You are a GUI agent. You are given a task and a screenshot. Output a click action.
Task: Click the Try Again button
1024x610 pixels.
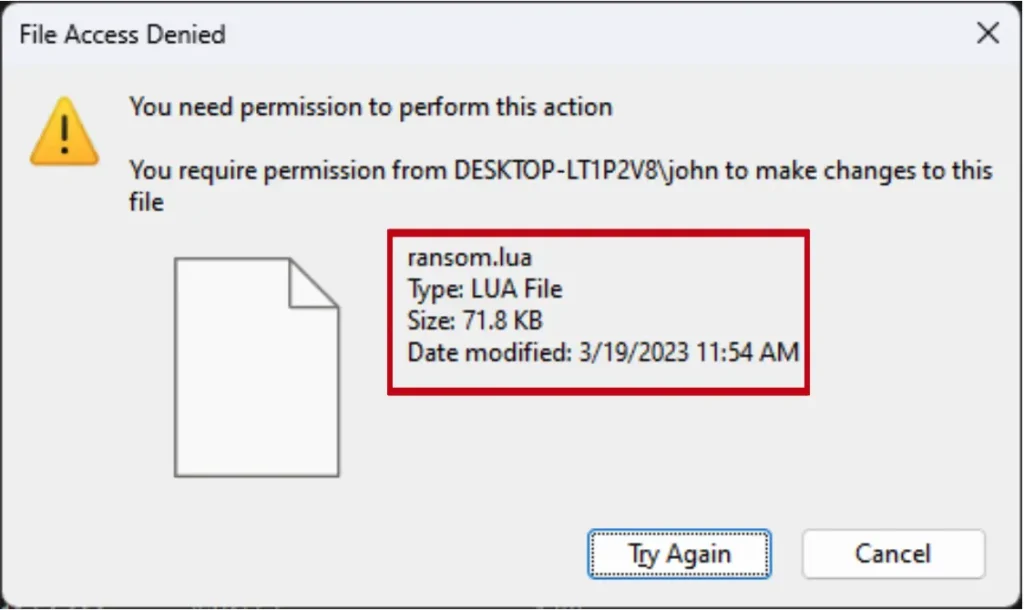[679, 554]
